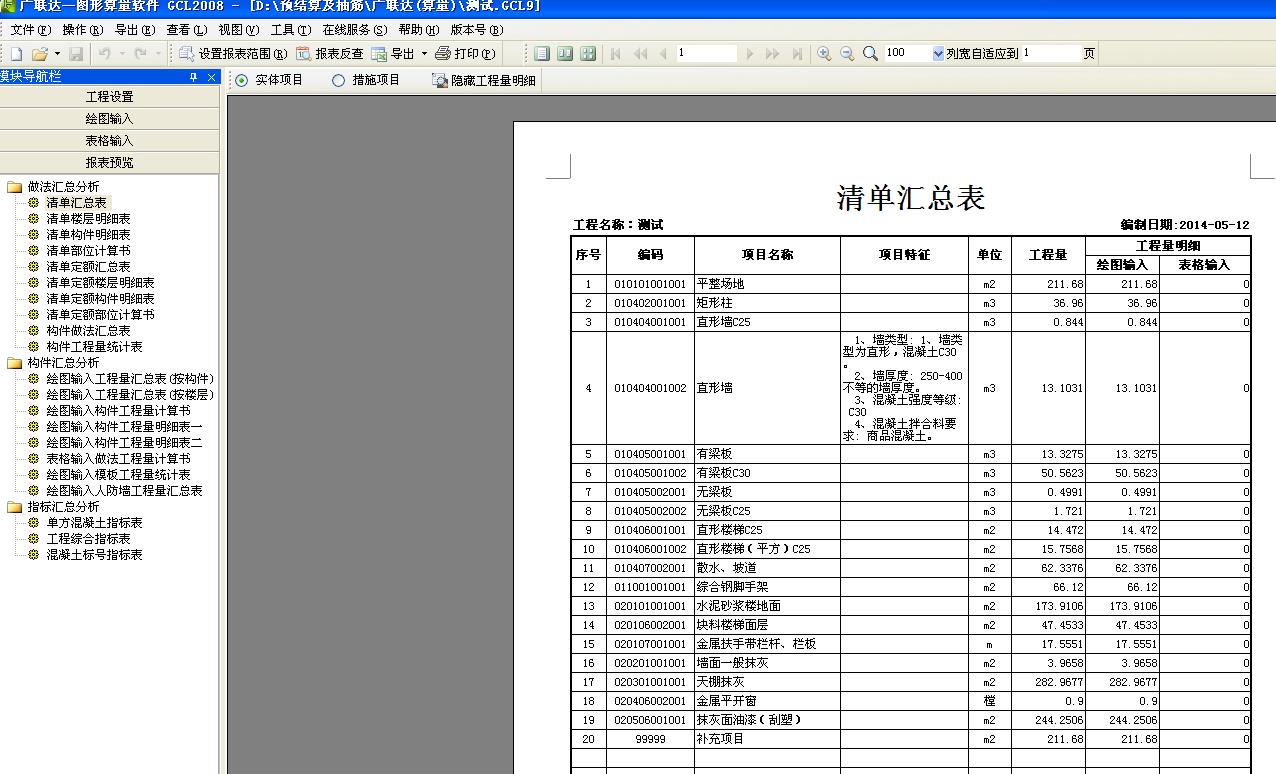Image resolution: width=1276 pixels, height=774 pixels.
Task: Select two-page view icon
Action: coord(565,53)
